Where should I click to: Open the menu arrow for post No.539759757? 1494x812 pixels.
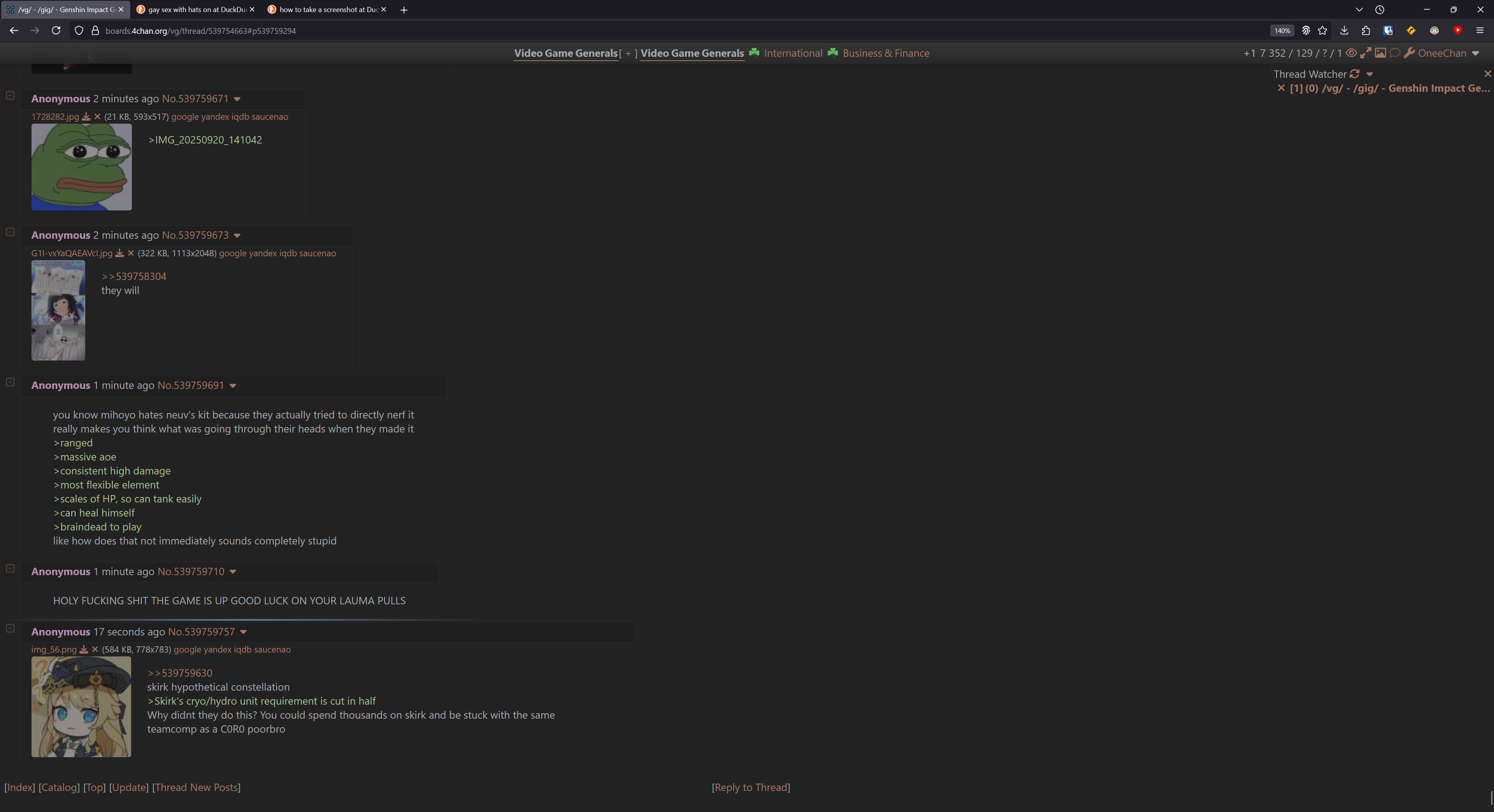click(244, 632)
